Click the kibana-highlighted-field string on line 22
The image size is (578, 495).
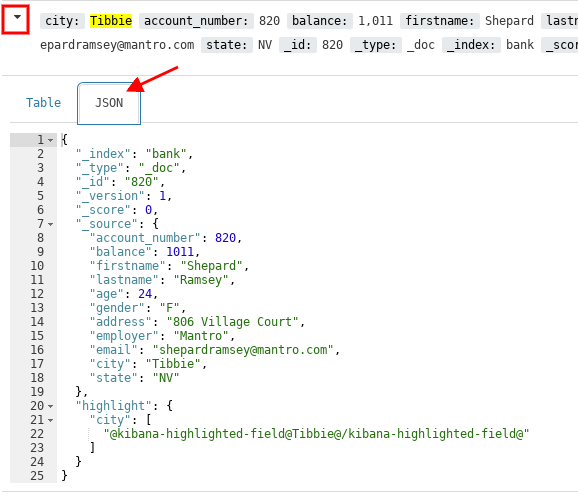pyautogui.click(x=316, y=434)
